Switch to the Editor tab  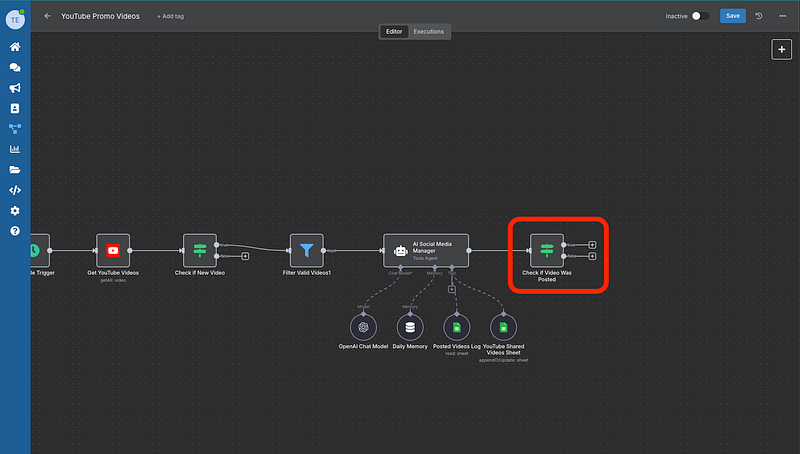click(394, 32)
